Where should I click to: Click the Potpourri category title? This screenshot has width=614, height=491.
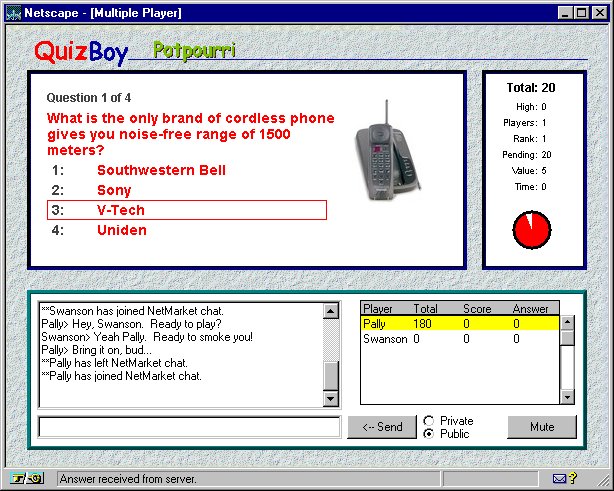click(x=195, y=51)
